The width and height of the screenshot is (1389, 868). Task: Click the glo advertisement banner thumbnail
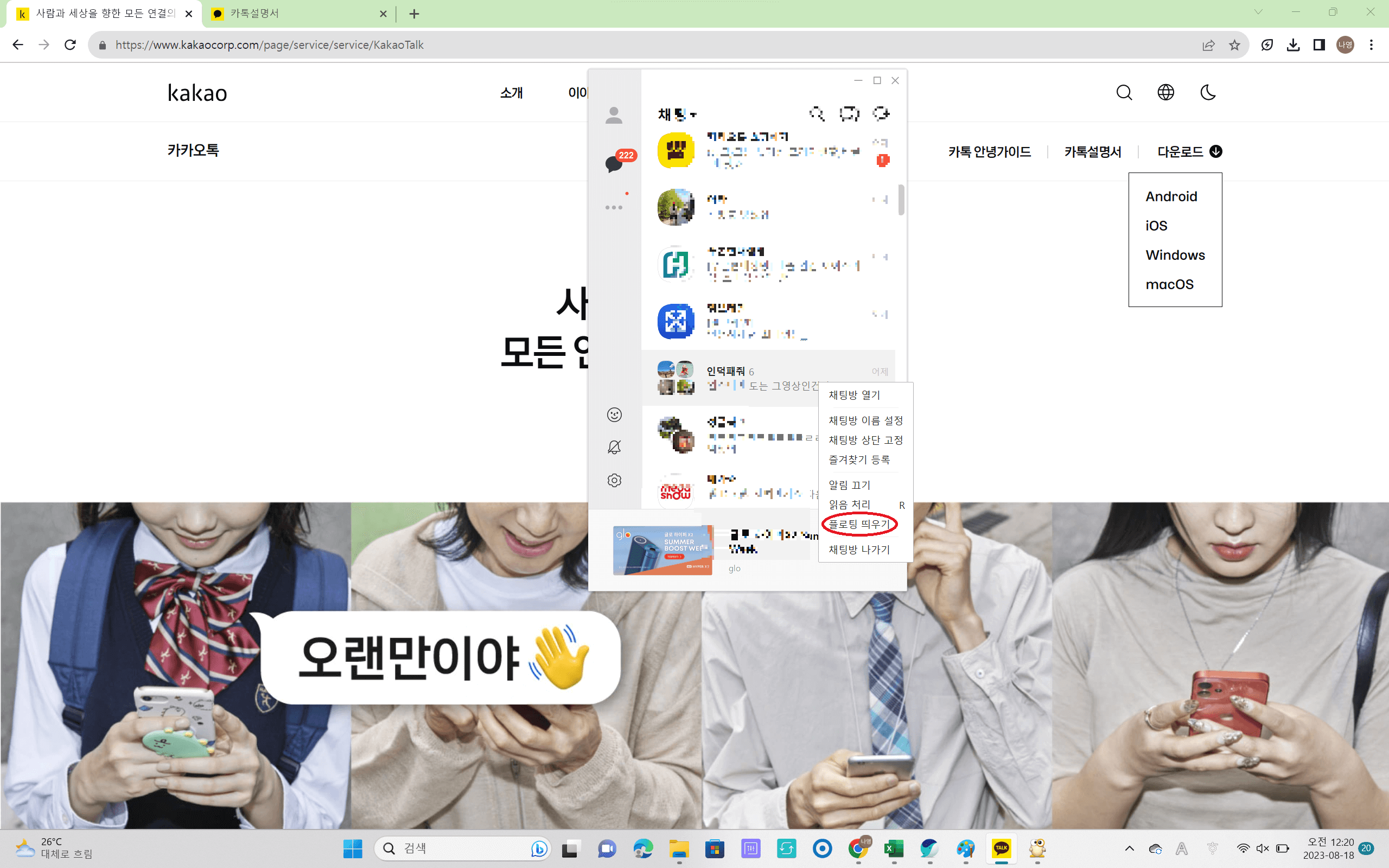click(x=662, y=550)
